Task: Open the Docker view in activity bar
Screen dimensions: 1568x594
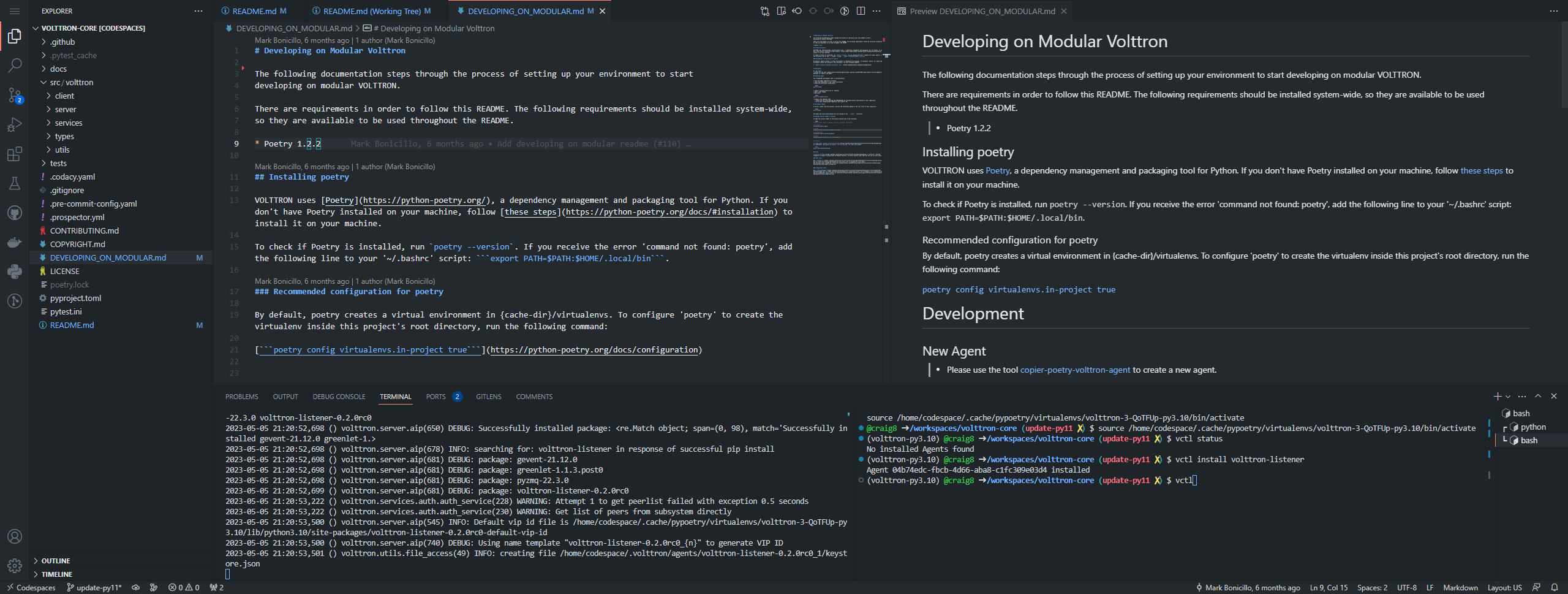Action: [15, 242]
